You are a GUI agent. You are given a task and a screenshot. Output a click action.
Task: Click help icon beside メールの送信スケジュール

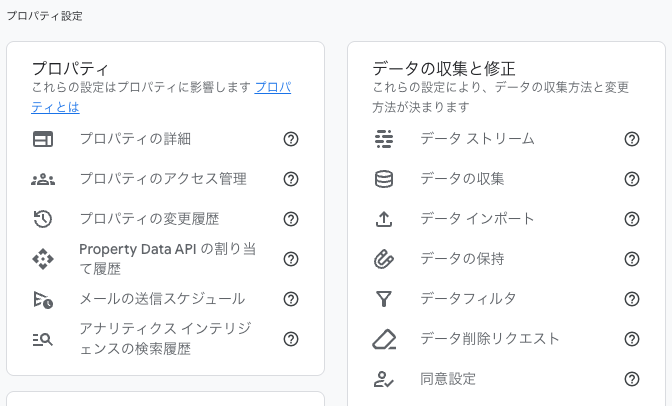tap(291, 299)
